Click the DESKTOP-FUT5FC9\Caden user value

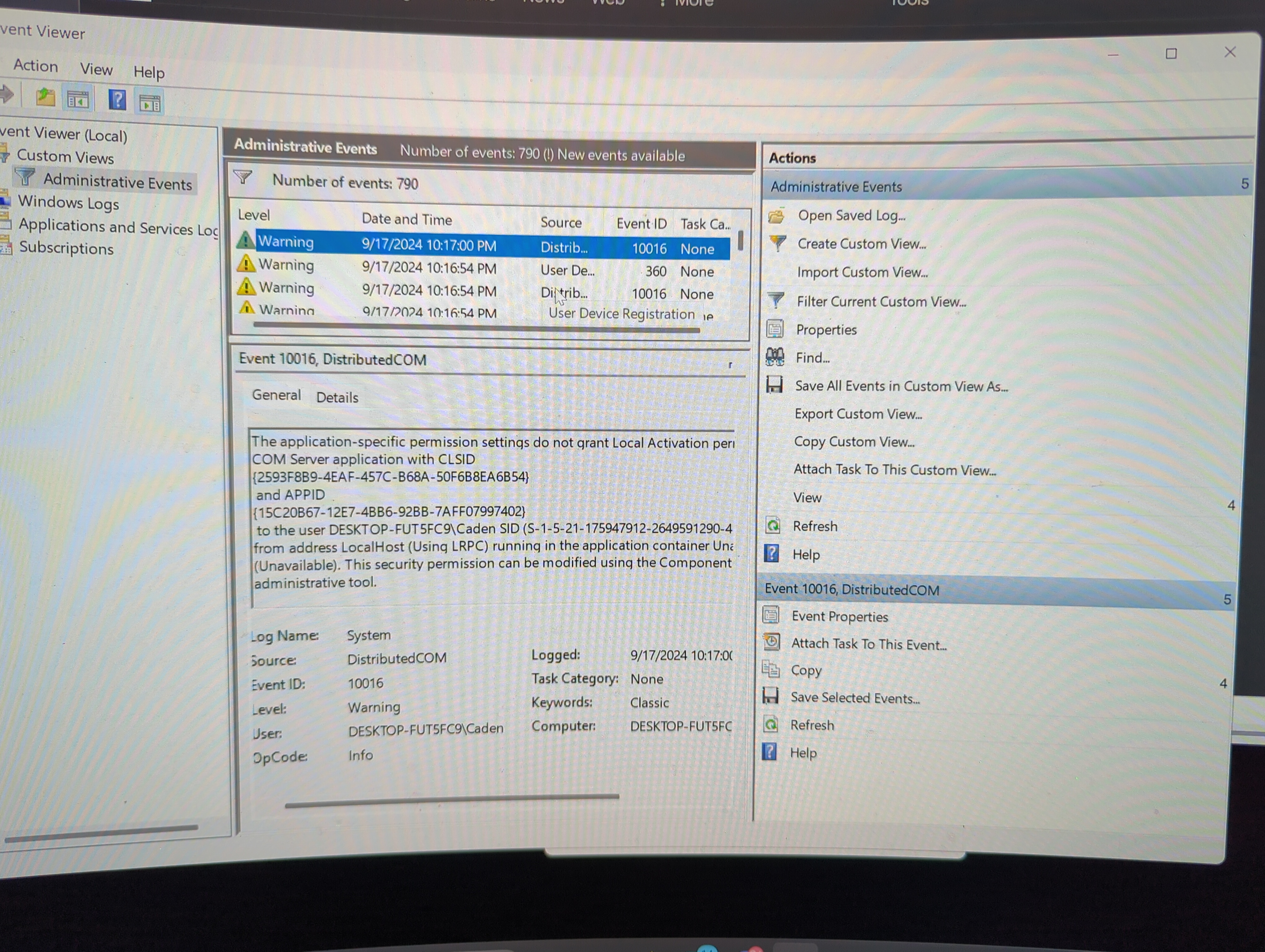click(x=426, y=729)
